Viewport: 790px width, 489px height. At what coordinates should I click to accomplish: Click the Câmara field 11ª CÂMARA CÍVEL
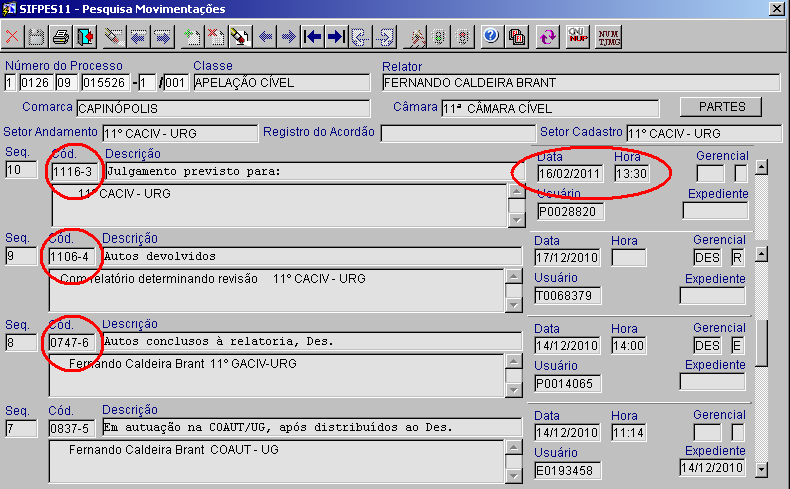(550, 108)
